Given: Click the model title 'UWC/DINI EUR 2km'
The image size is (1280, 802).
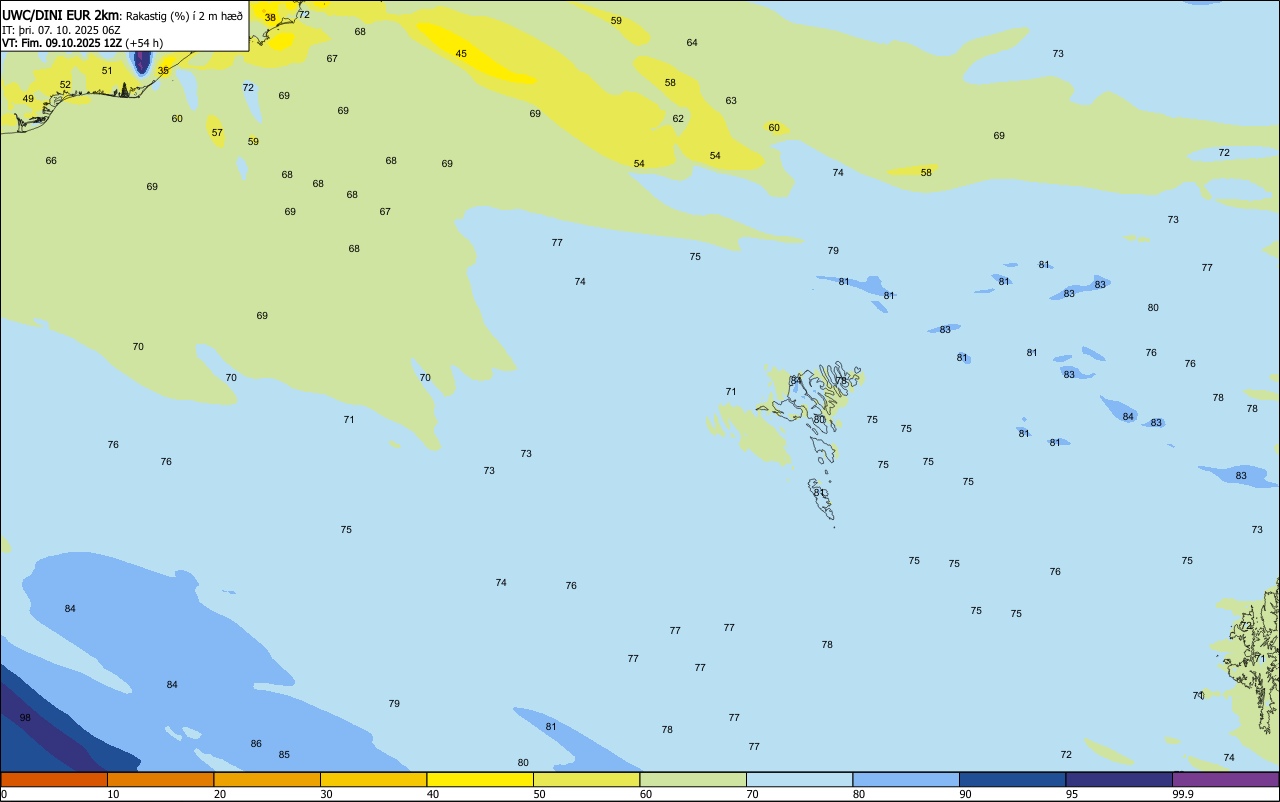Looking at the screenshot, I should coord(61,15).
